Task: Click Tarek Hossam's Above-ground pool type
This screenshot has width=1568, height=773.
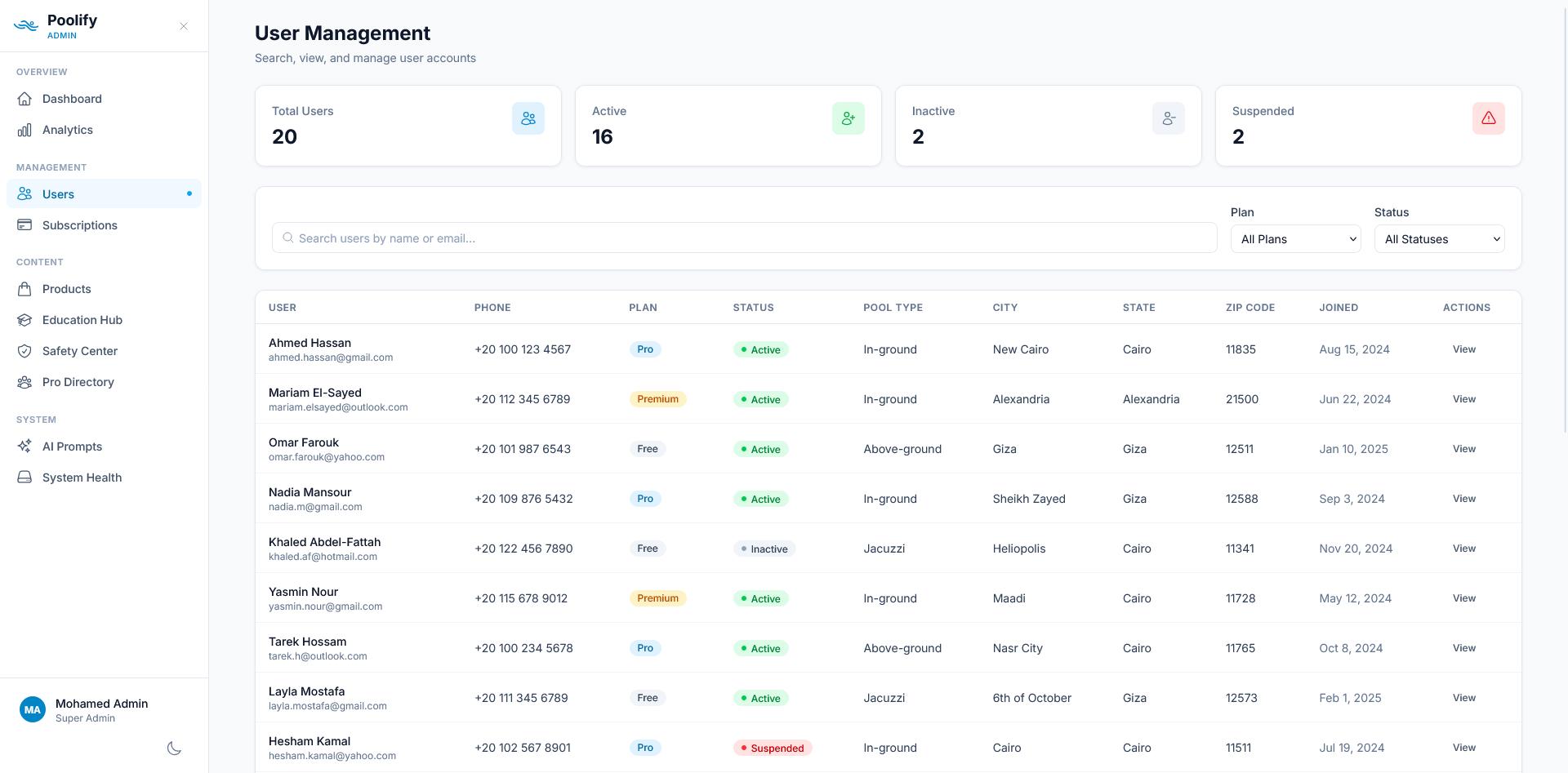Action: coord(902,648)
